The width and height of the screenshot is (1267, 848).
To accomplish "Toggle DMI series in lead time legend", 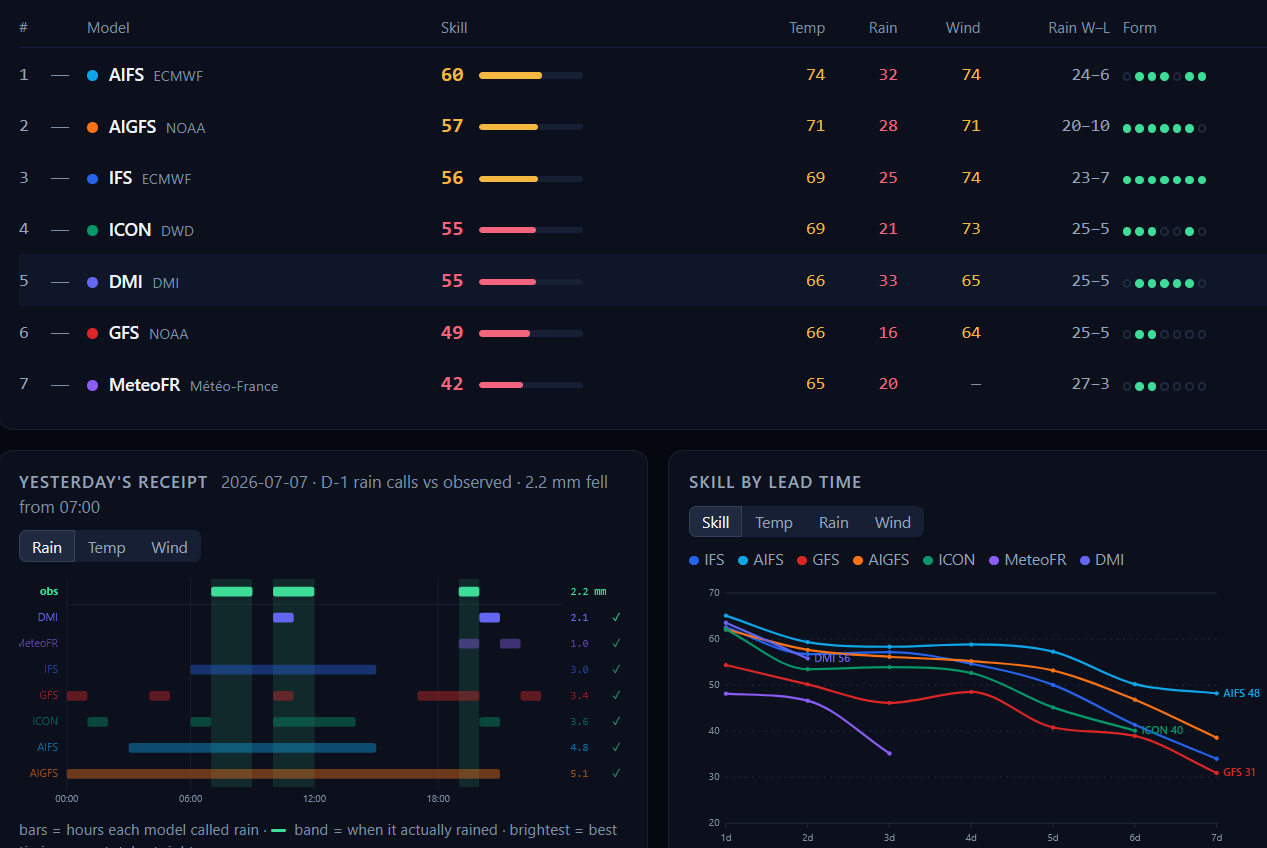I will click(x=1101, y=560).
